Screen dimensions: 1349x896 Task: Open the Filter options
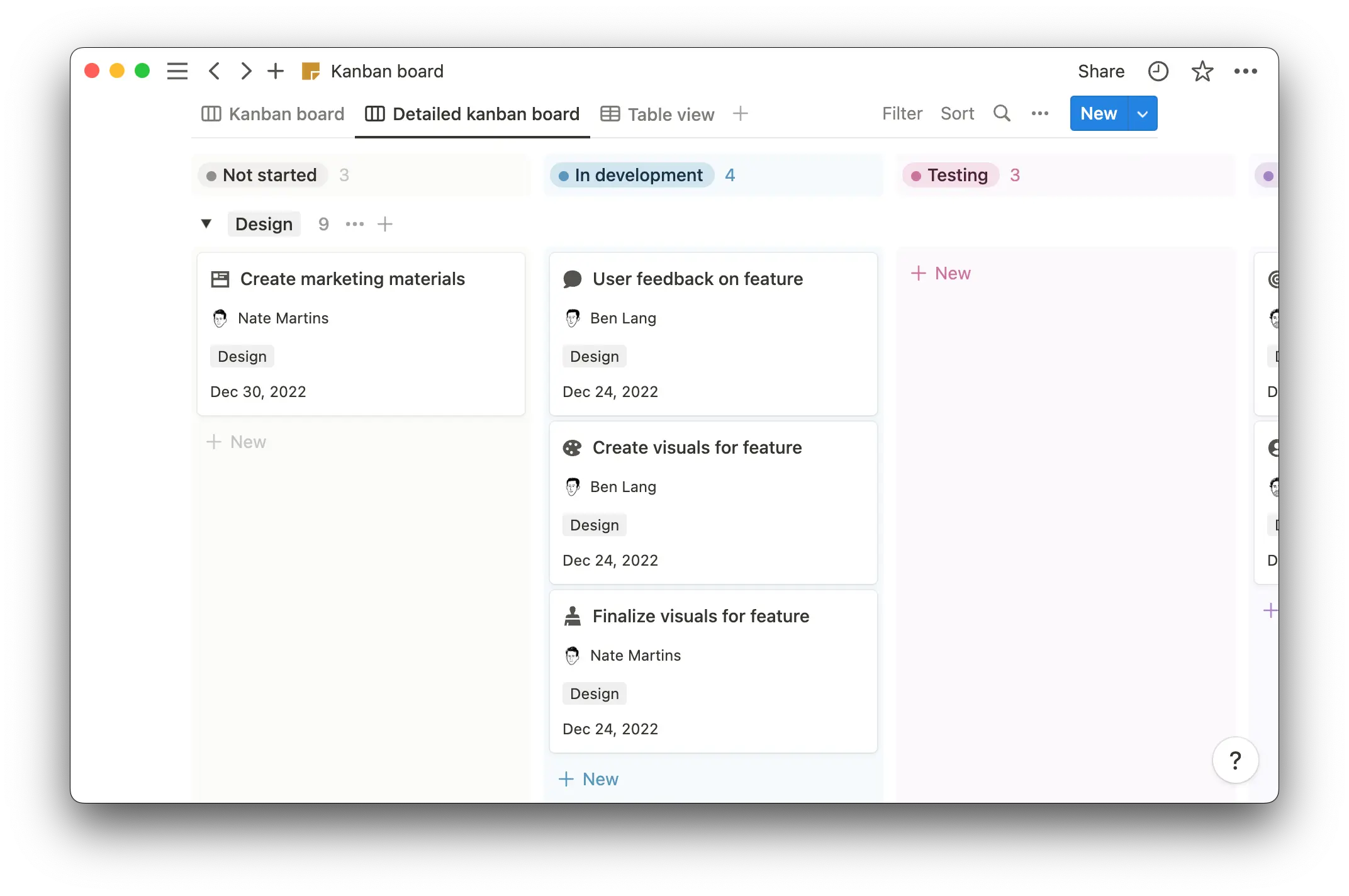[902, 114]
